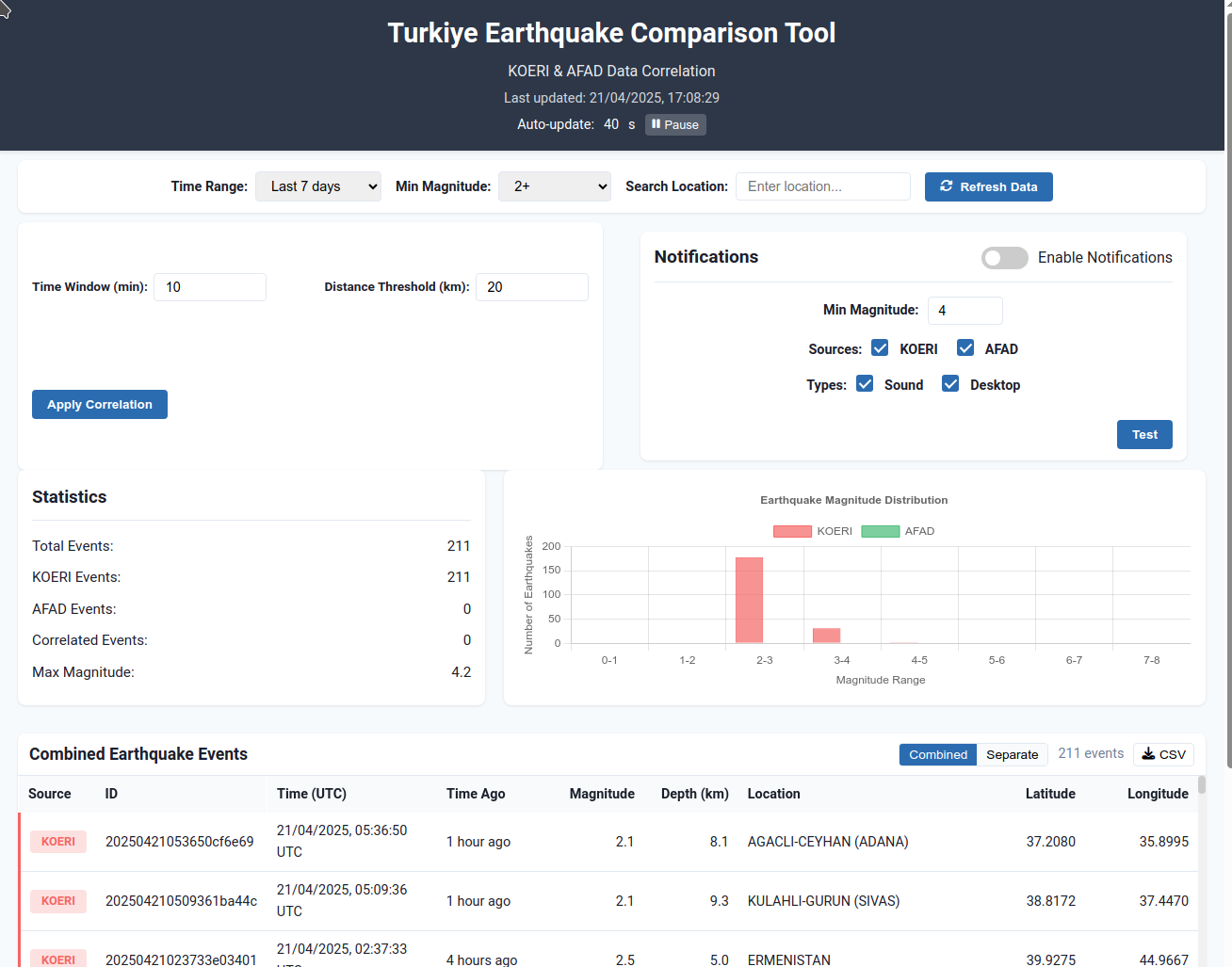This screenshot has height=967, width=1232.
Task: Uncheck the Desktop notification type
Action: click(950, 384)
